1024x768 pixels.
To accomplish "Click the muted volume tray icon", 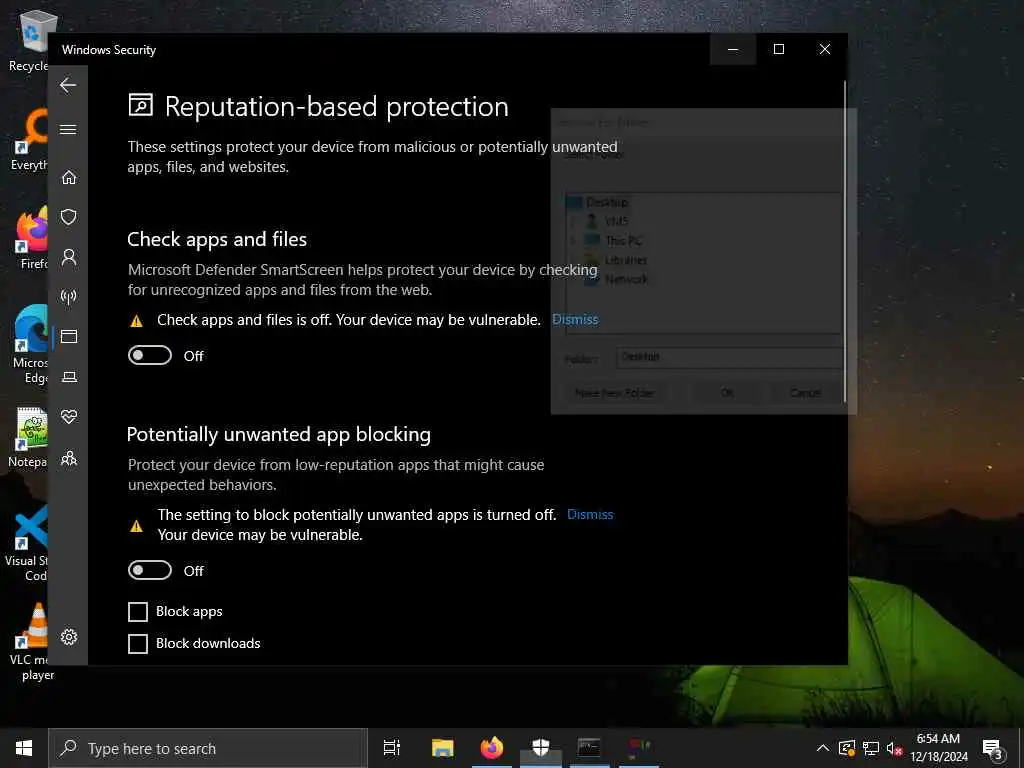I will point(894,748).
